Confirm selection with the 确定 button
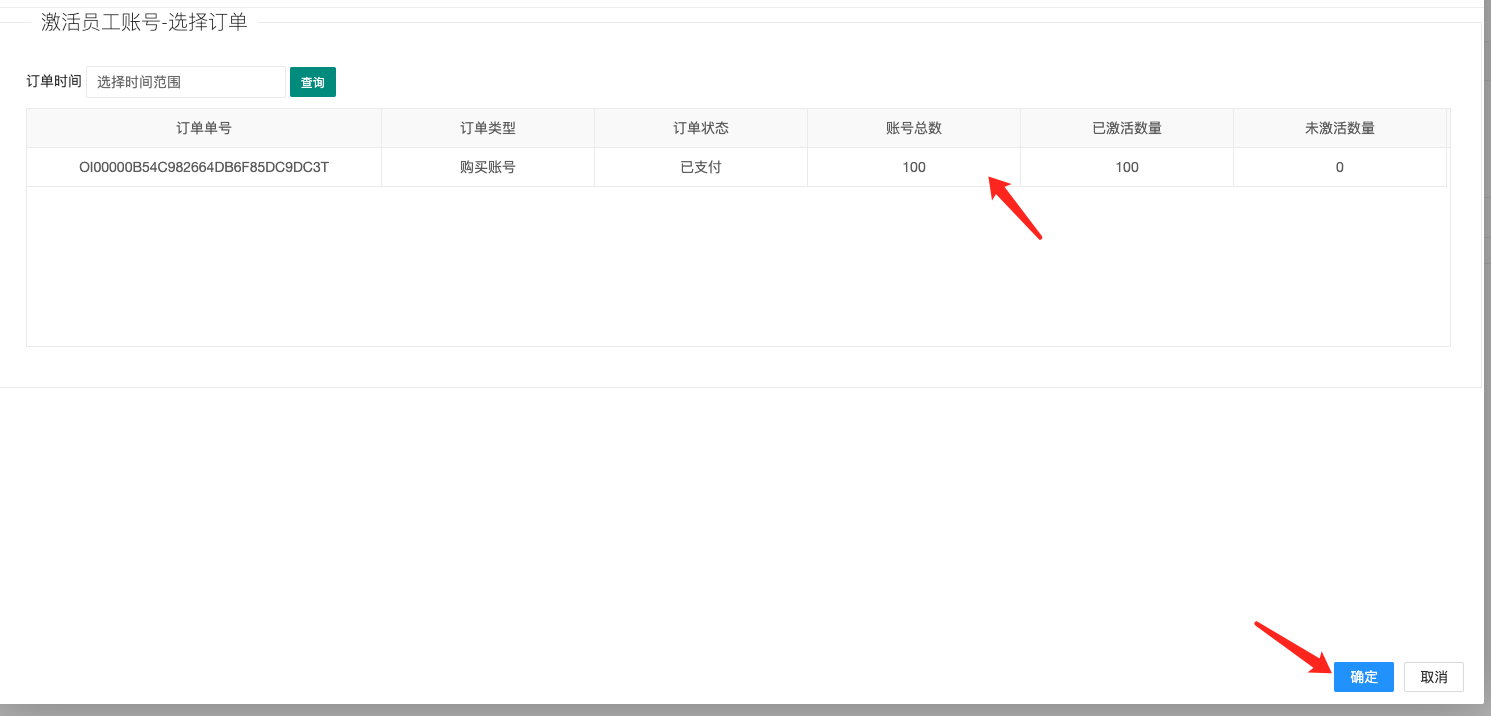 pos(1363,677)
